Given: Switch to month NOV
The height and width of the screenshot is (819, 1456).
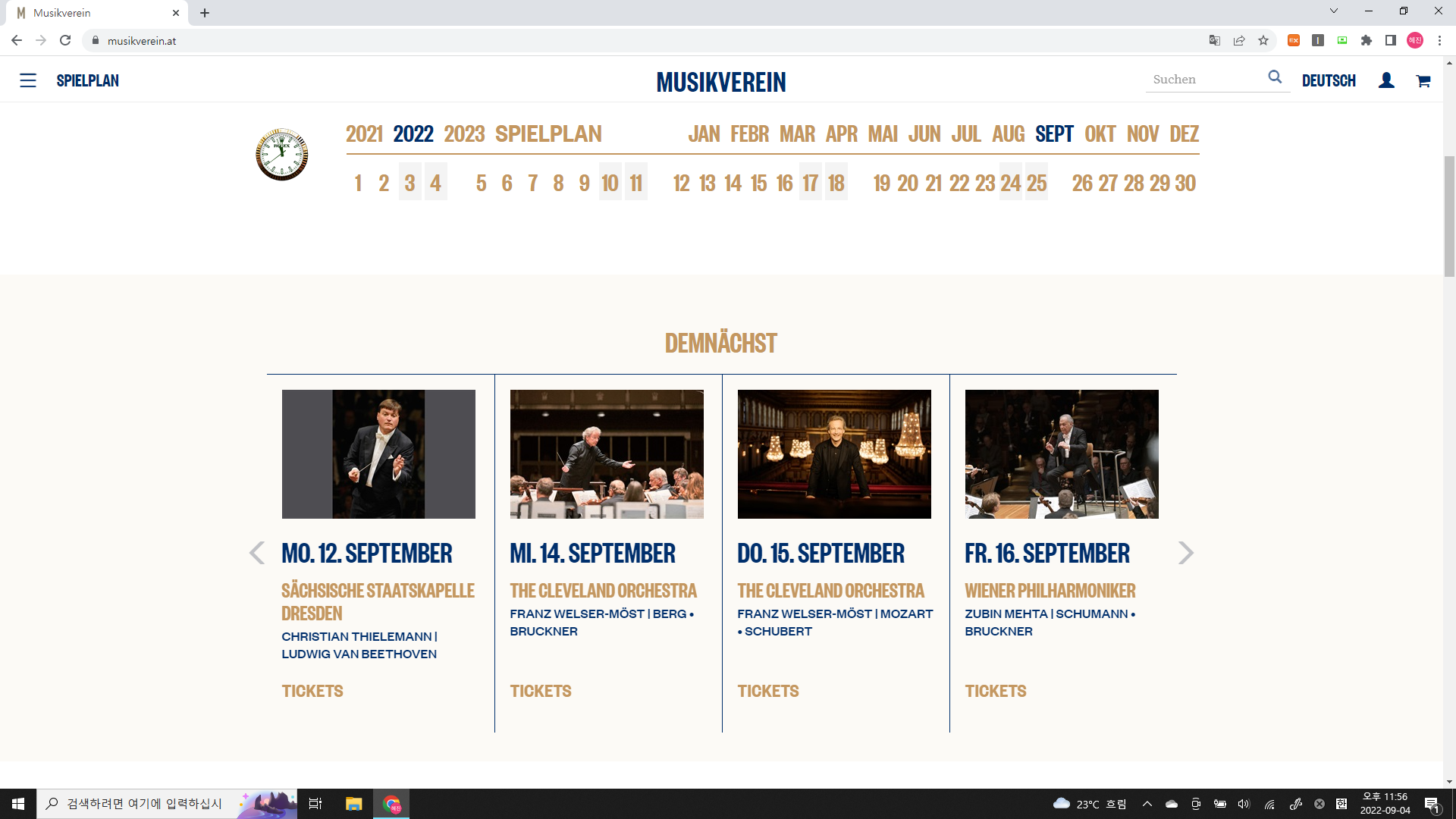Looking at the screenshot, I should click(x=1143, y=134).
